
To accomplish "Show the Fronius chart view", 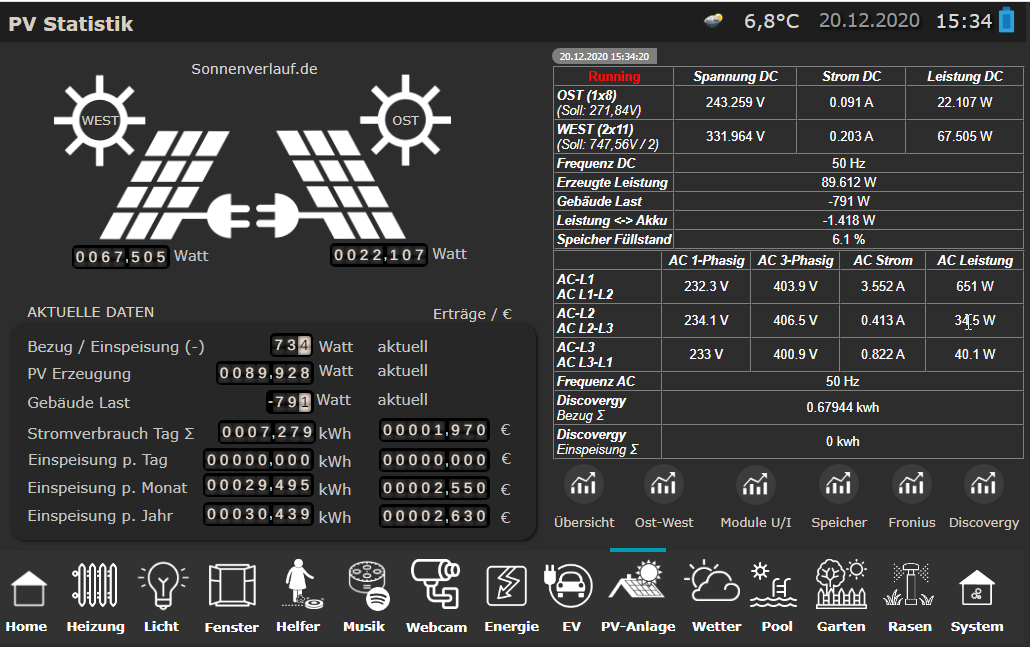I will (911, 486).
